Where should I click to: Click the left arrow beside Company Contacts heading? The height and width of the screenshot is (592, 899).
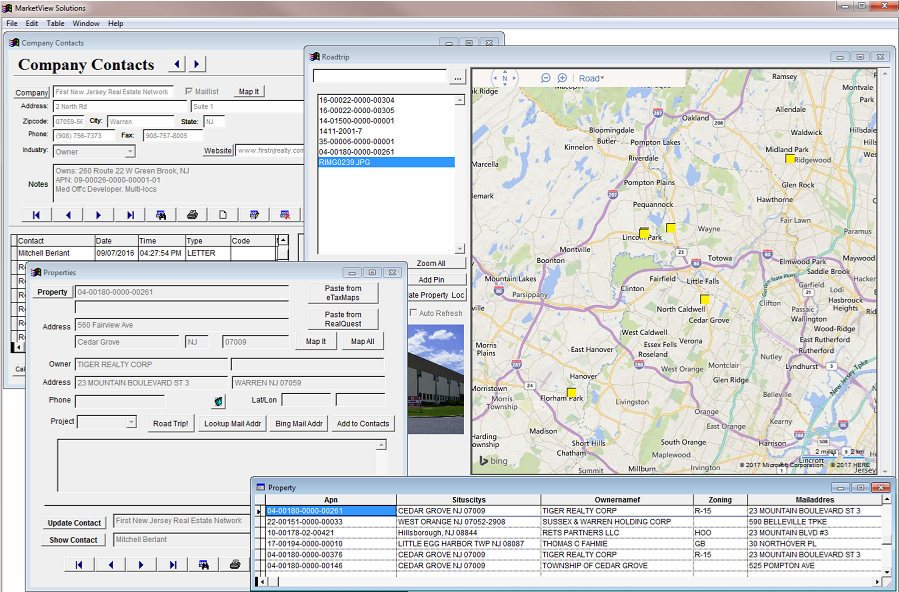(177, 64)
